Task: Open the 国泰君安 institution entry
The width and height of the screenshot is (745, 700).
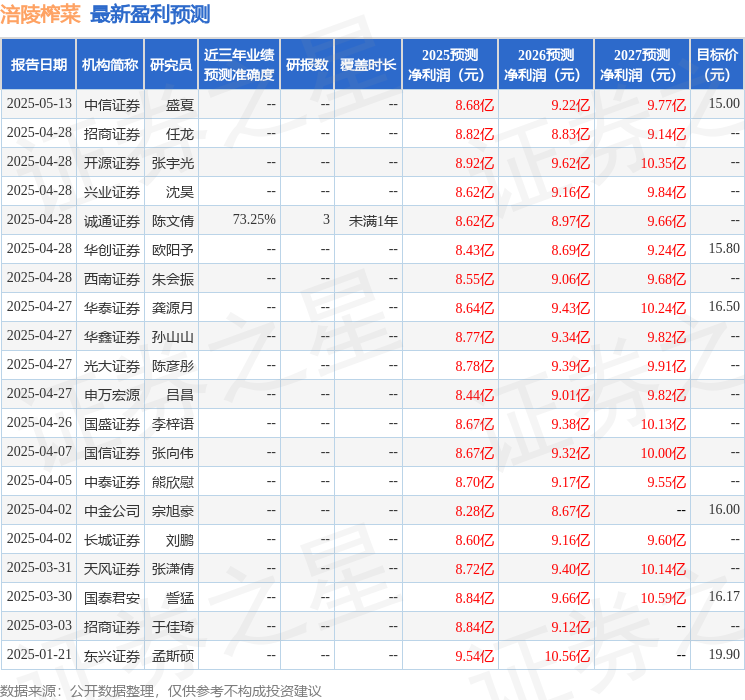Action: coord(111,598)
